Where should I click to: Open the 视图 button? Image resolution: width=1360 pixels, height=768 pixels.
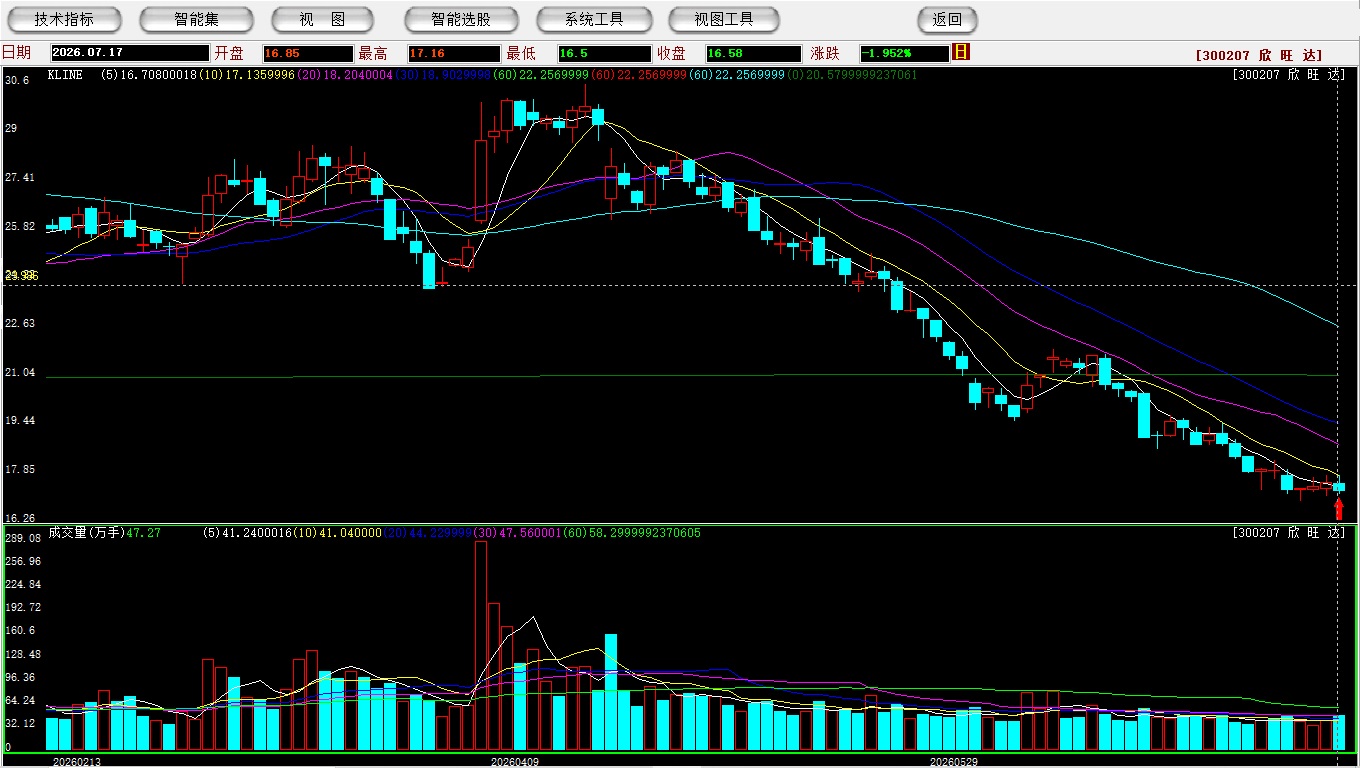(322, 20)
